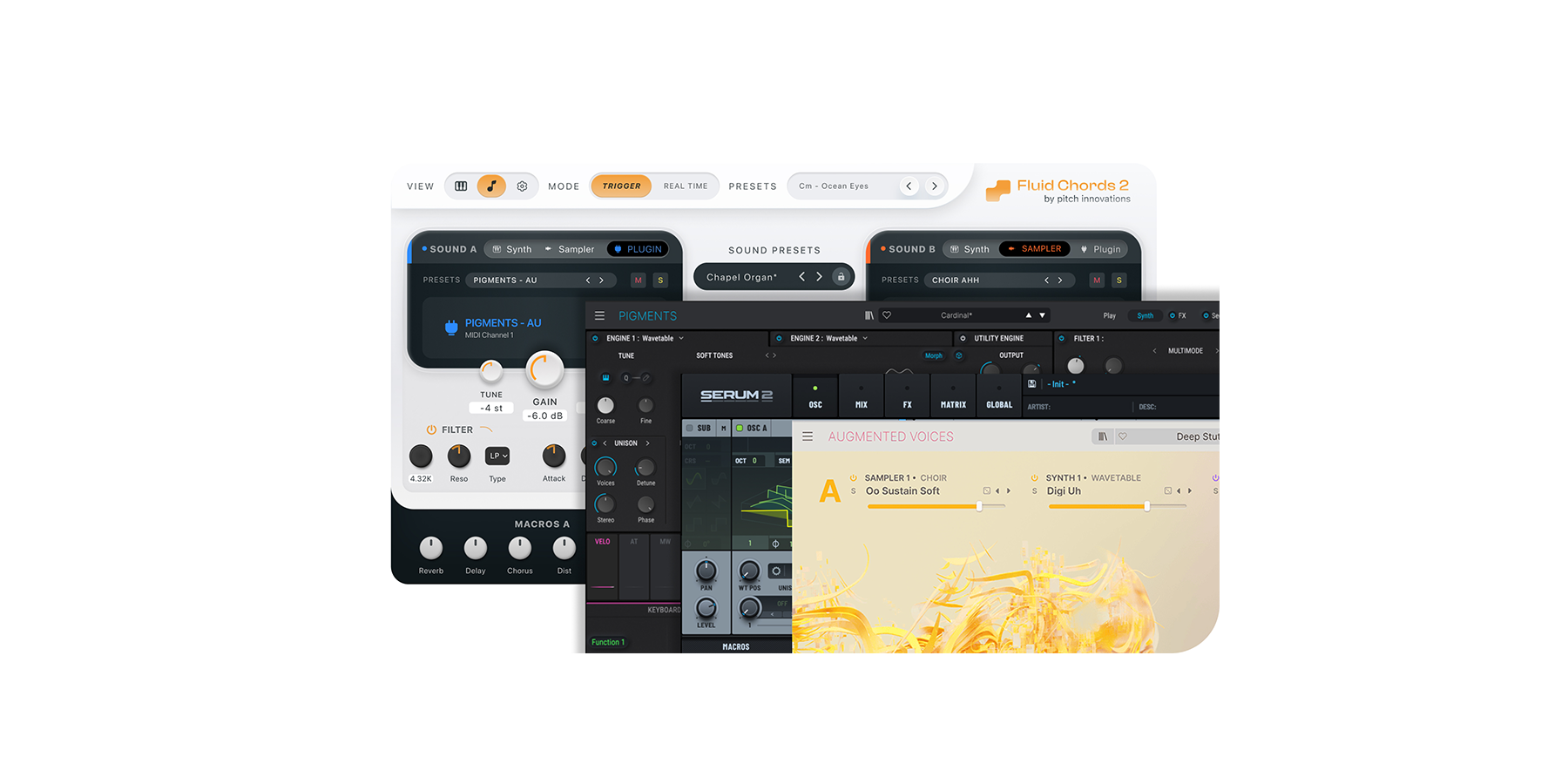This screenshot has height=784, width=1568.
Task: Click the previous arrow beside Chapel Organ
Action: point(801,277)
